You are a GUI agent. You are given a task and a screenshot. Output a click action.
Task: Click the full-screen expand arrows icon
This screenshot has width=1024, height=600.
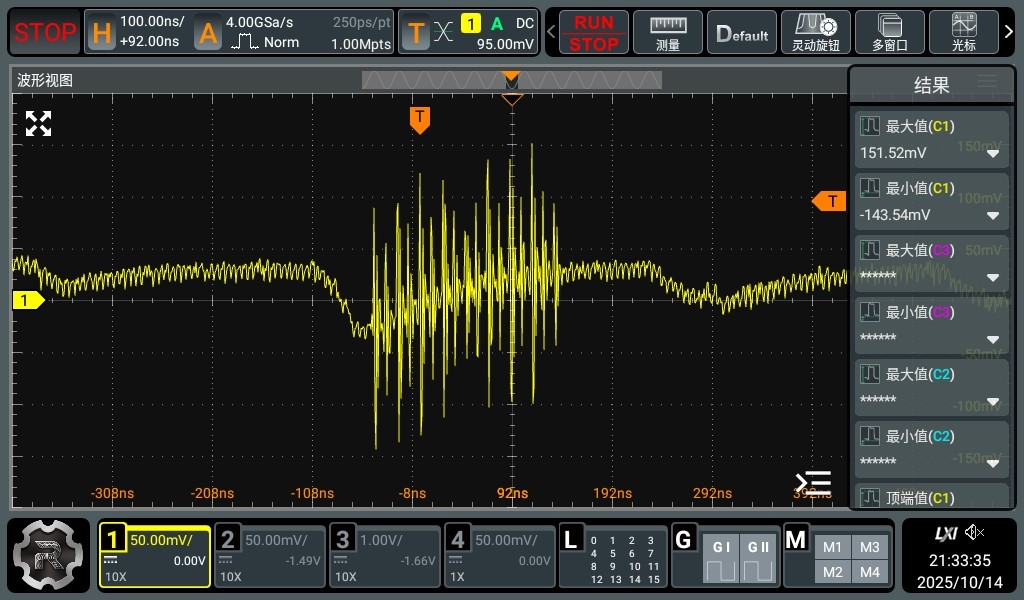pyautogui.click(x=38, y=124)
